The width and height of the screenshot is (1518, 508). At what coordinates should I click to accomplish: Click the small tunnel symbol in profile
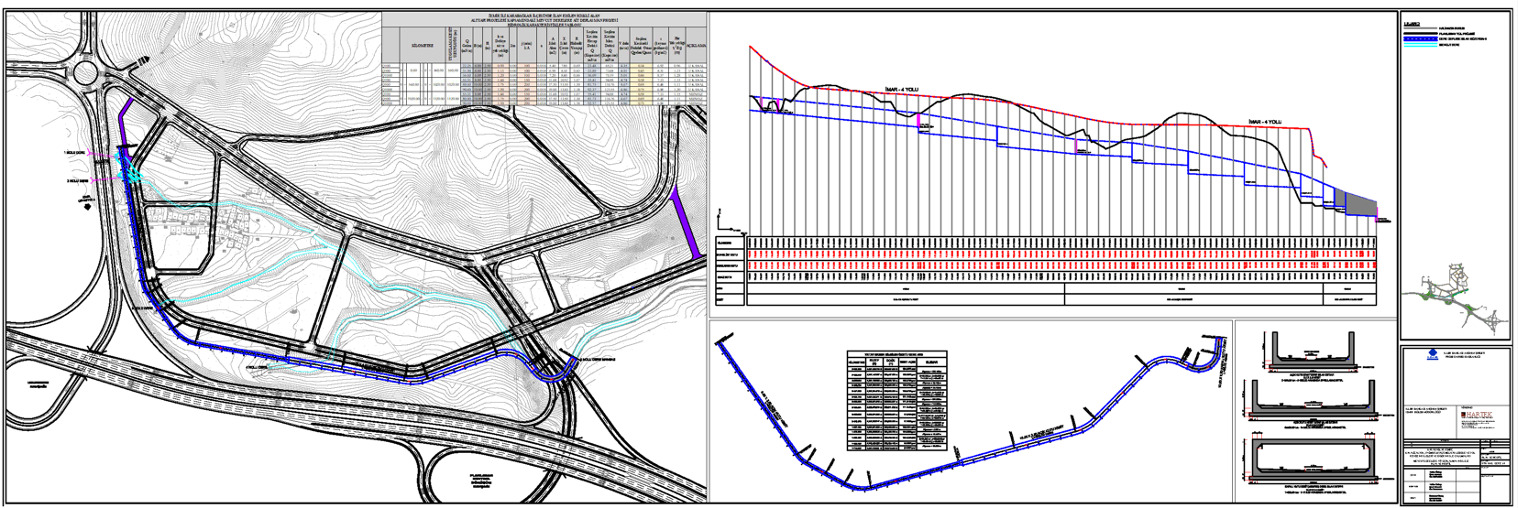pyautogui.click(x=771, y=105)
